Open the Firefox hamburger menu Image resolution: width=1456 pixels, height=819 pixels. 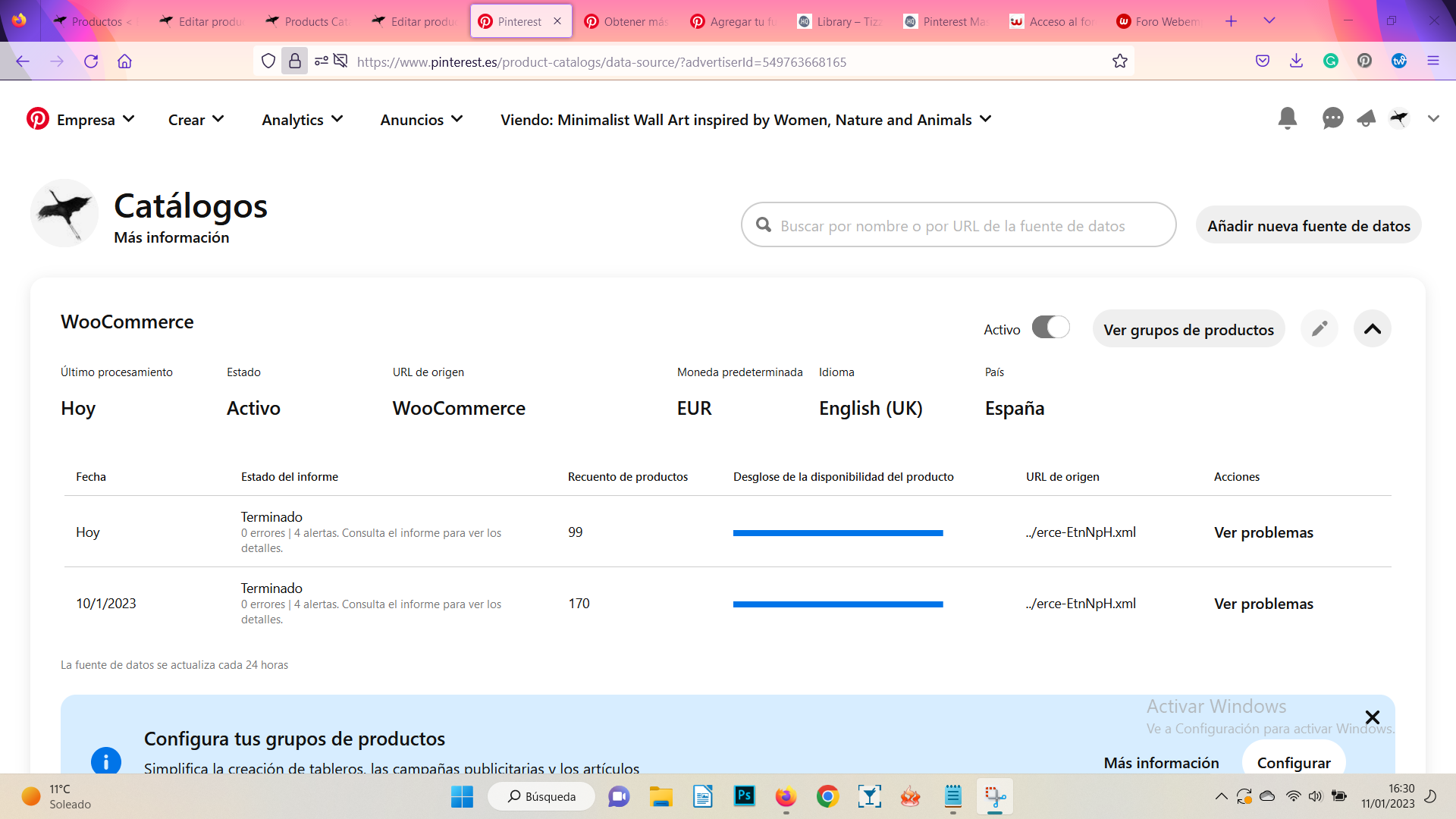[1433, 61]
